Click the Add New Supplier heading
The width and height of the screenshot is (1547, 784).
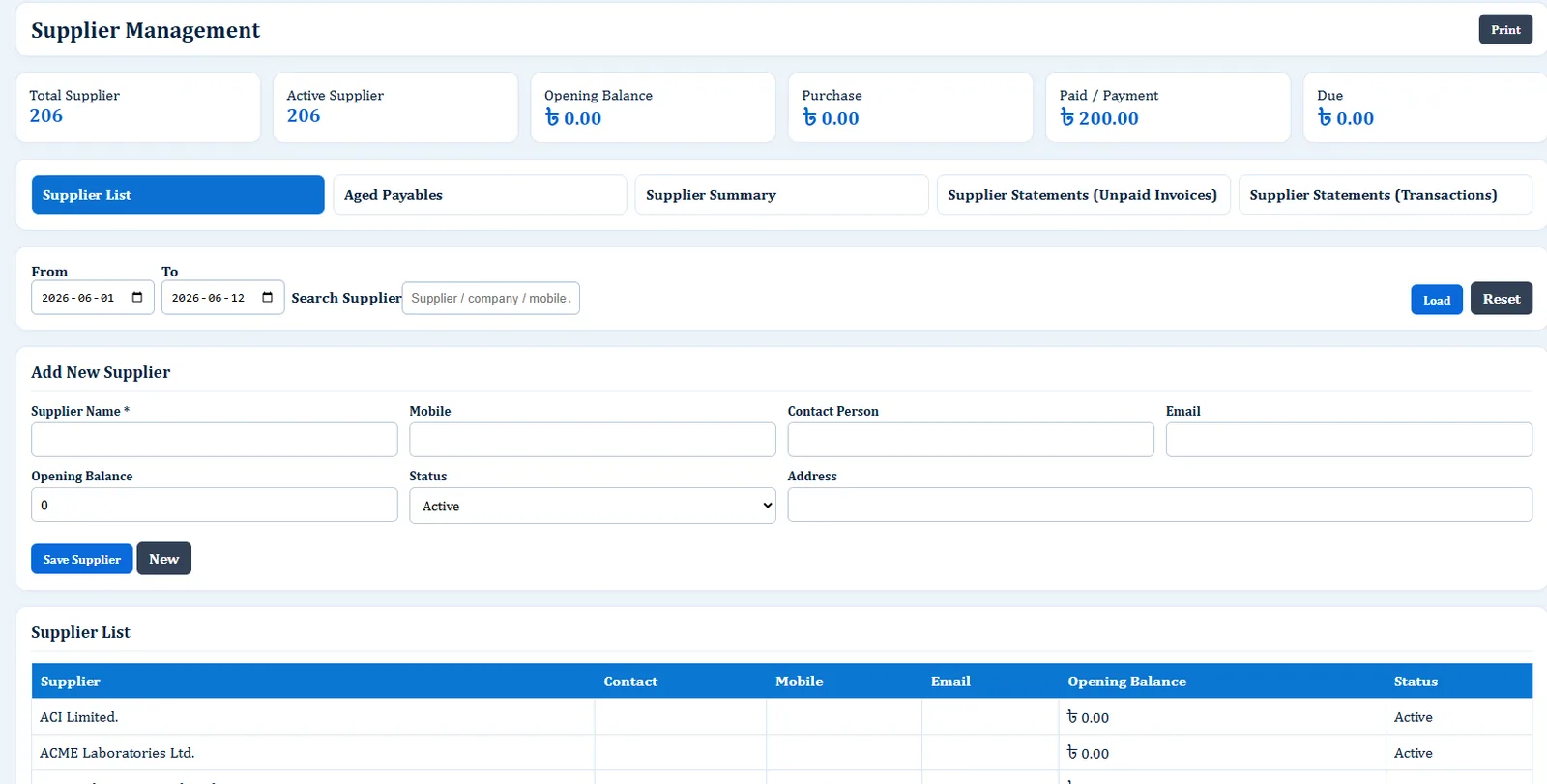(101, 372)
